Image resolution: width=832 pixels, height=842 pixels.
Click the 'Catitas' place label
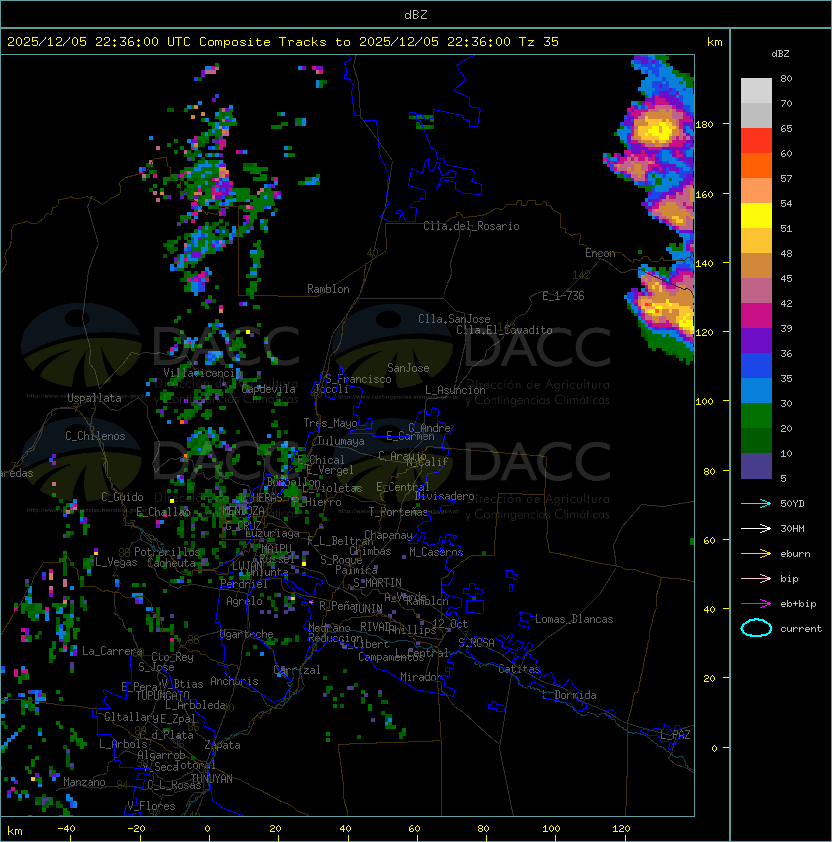pyautogui.click(x=519, y=669)
